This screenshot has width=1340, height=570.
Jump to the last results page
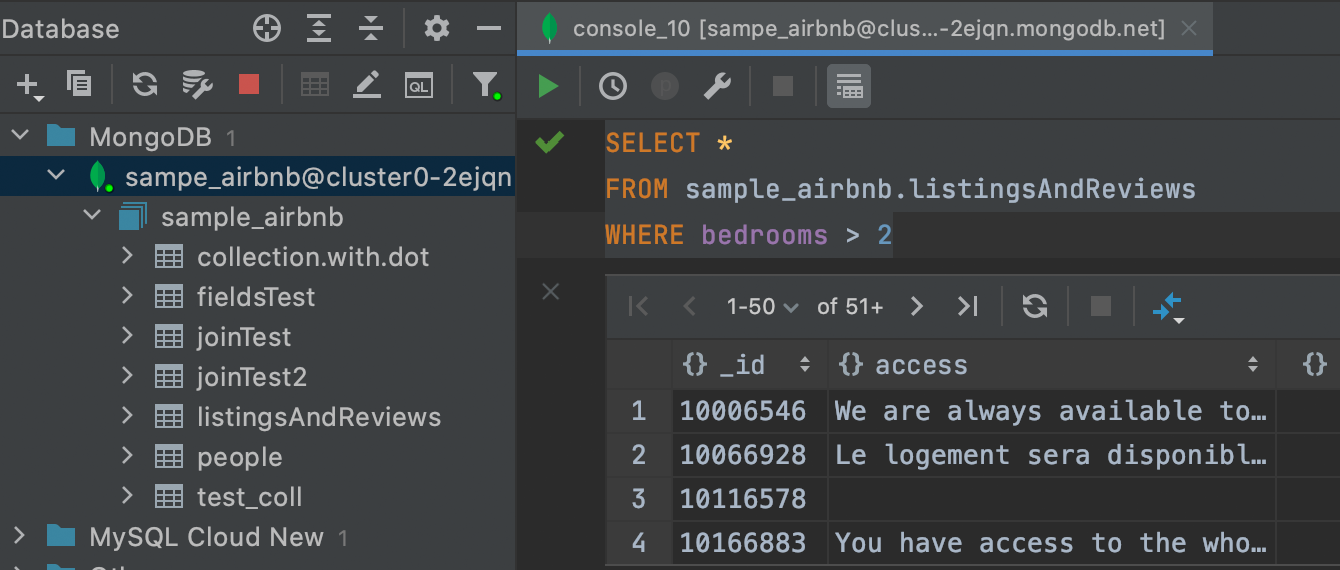click(x=968, y=307)
